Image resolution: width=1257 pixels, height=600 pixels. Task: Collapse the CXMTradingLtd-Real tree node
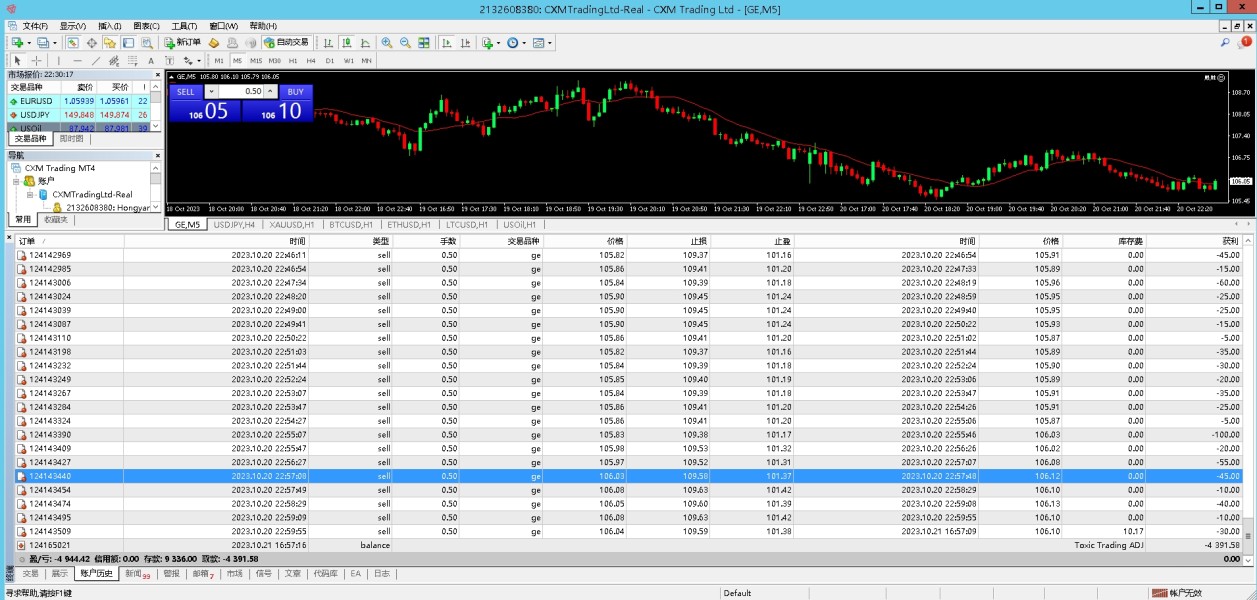click(30, 194)
